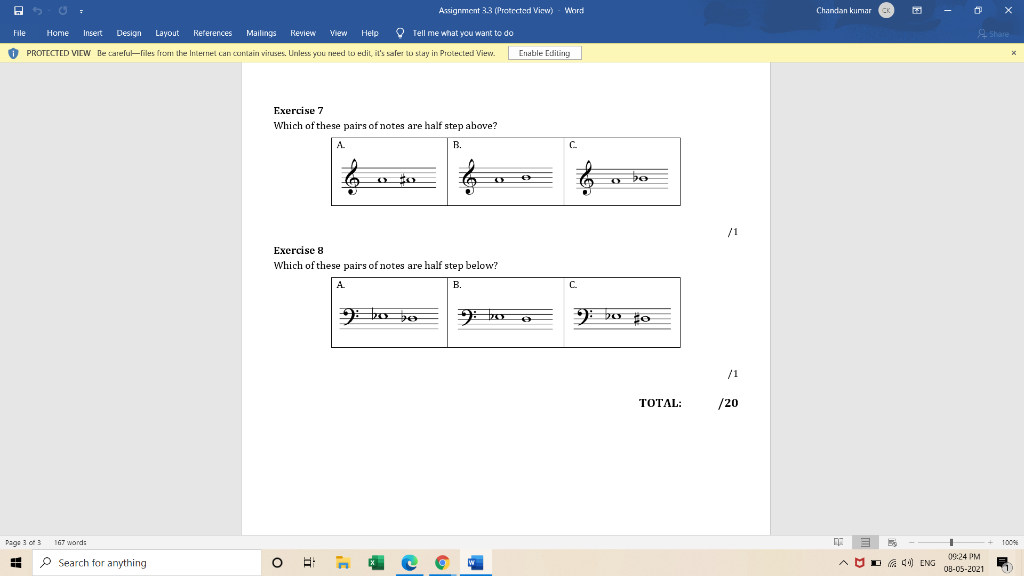Open Task View icon in taskbar

(309, 562)
